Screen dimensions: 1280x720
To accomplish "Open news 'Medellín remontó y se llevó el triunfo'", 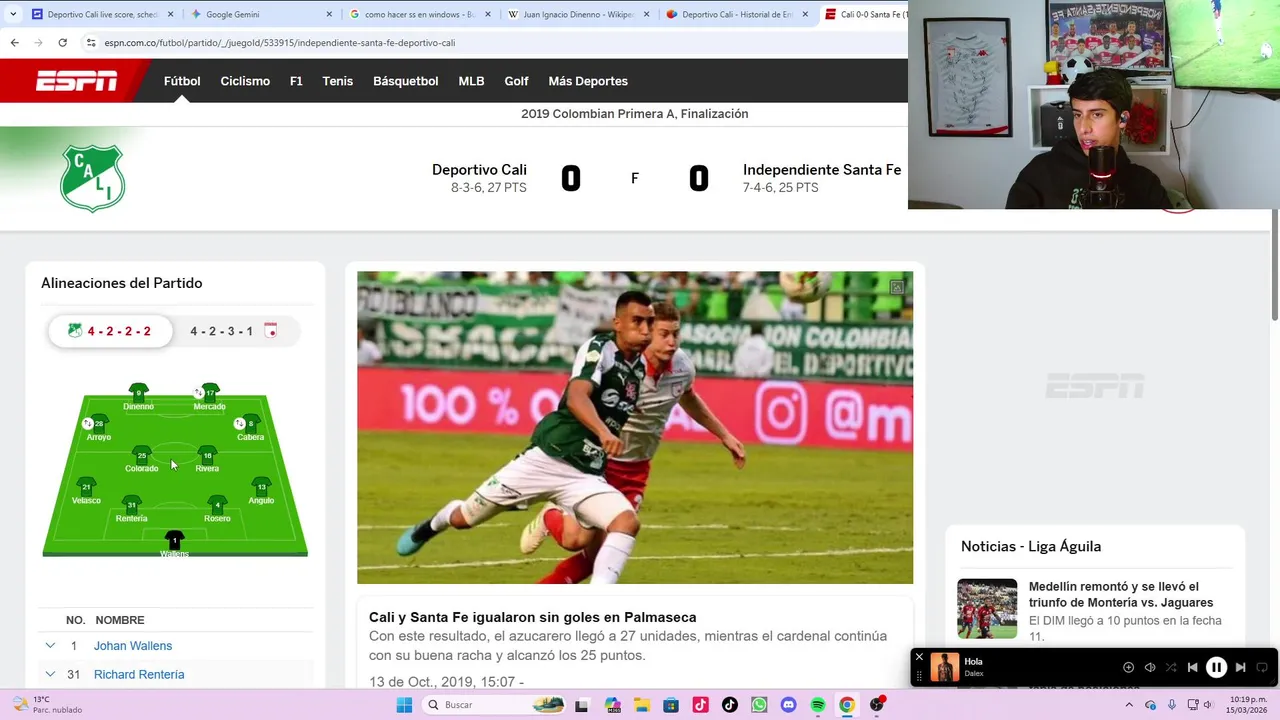I will 1121,594.
